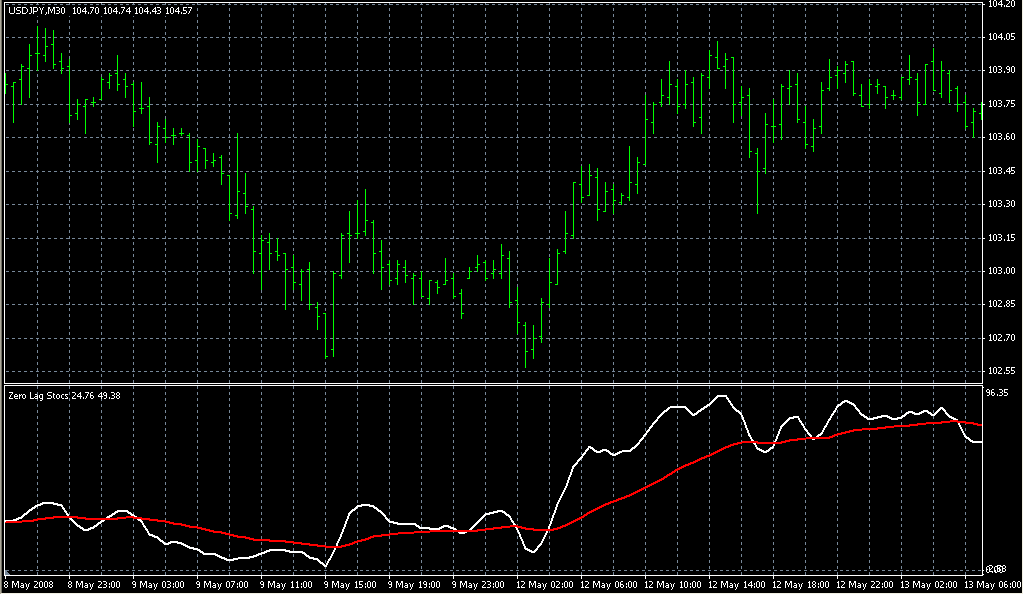This screenshot has width=1024, height=594.
Task: Click the 12 May 02:00 time label
Action: 545,585
